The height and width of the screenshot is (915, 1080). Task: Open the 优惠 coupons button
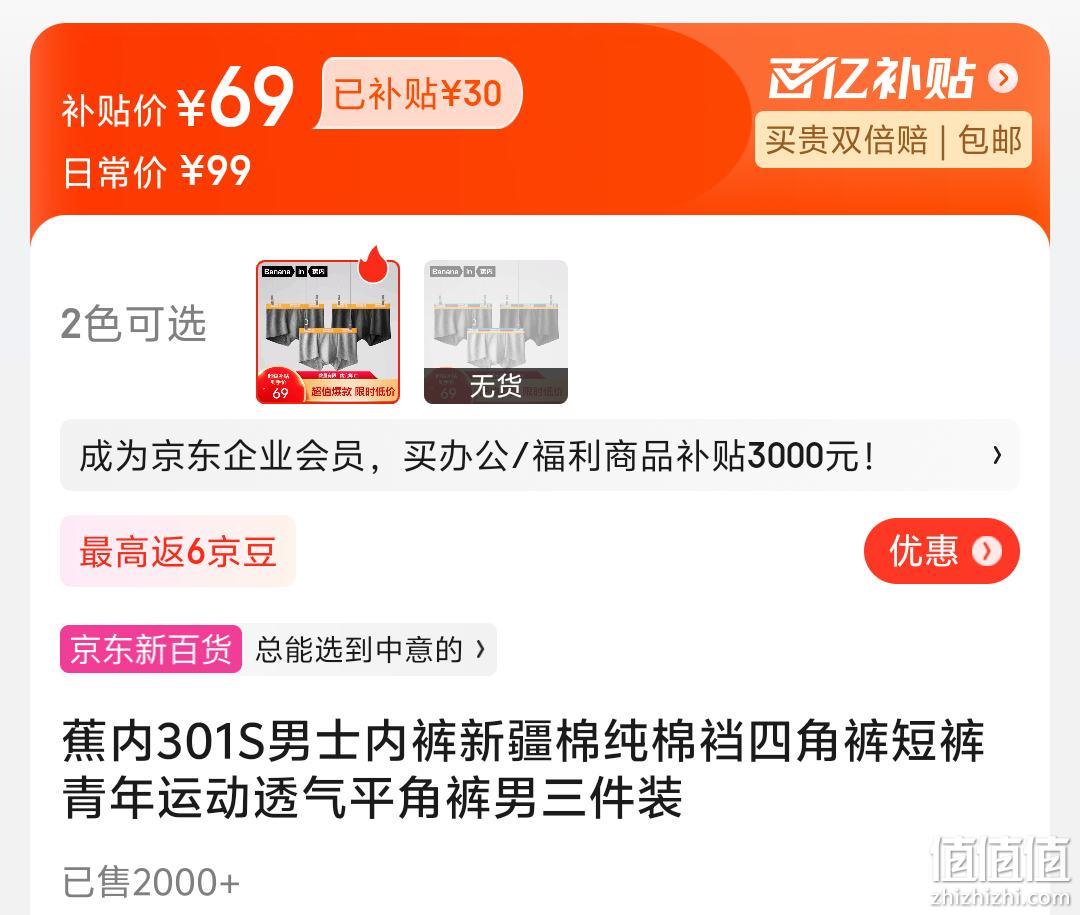tap(942, 551)
